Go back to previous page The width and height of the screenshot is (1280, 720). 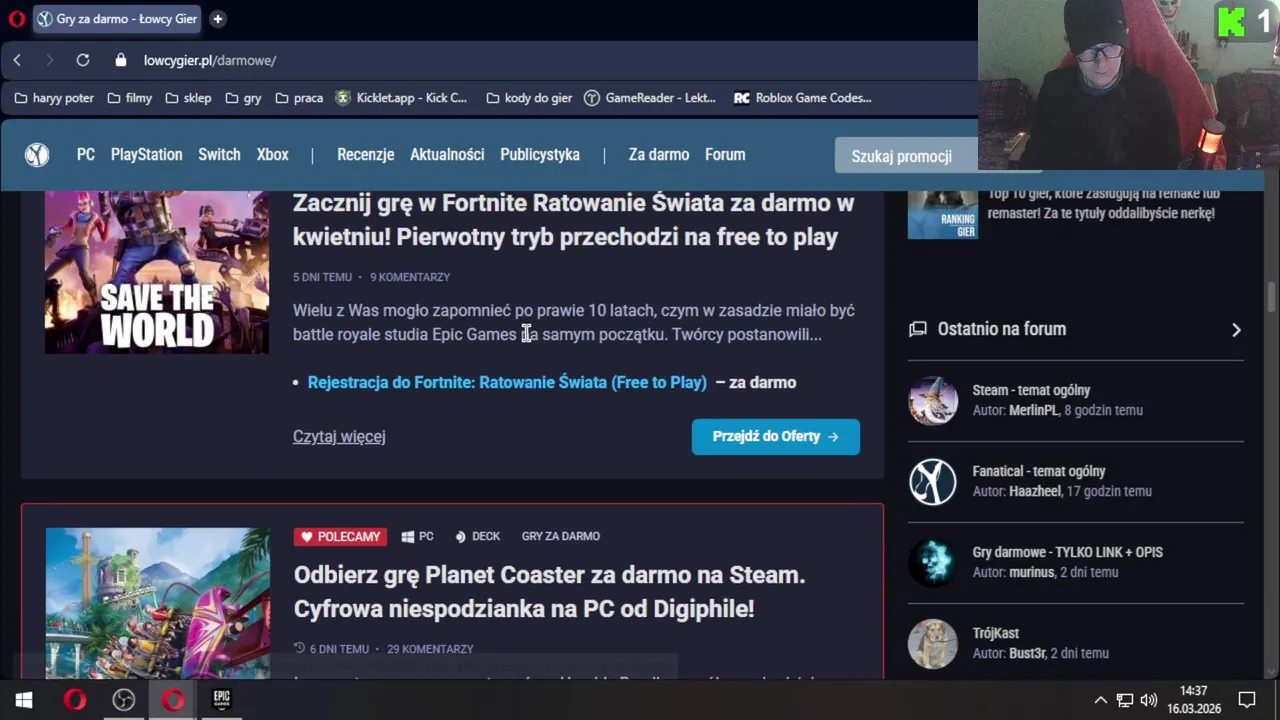pyautogui.click(x=17, y=60)
